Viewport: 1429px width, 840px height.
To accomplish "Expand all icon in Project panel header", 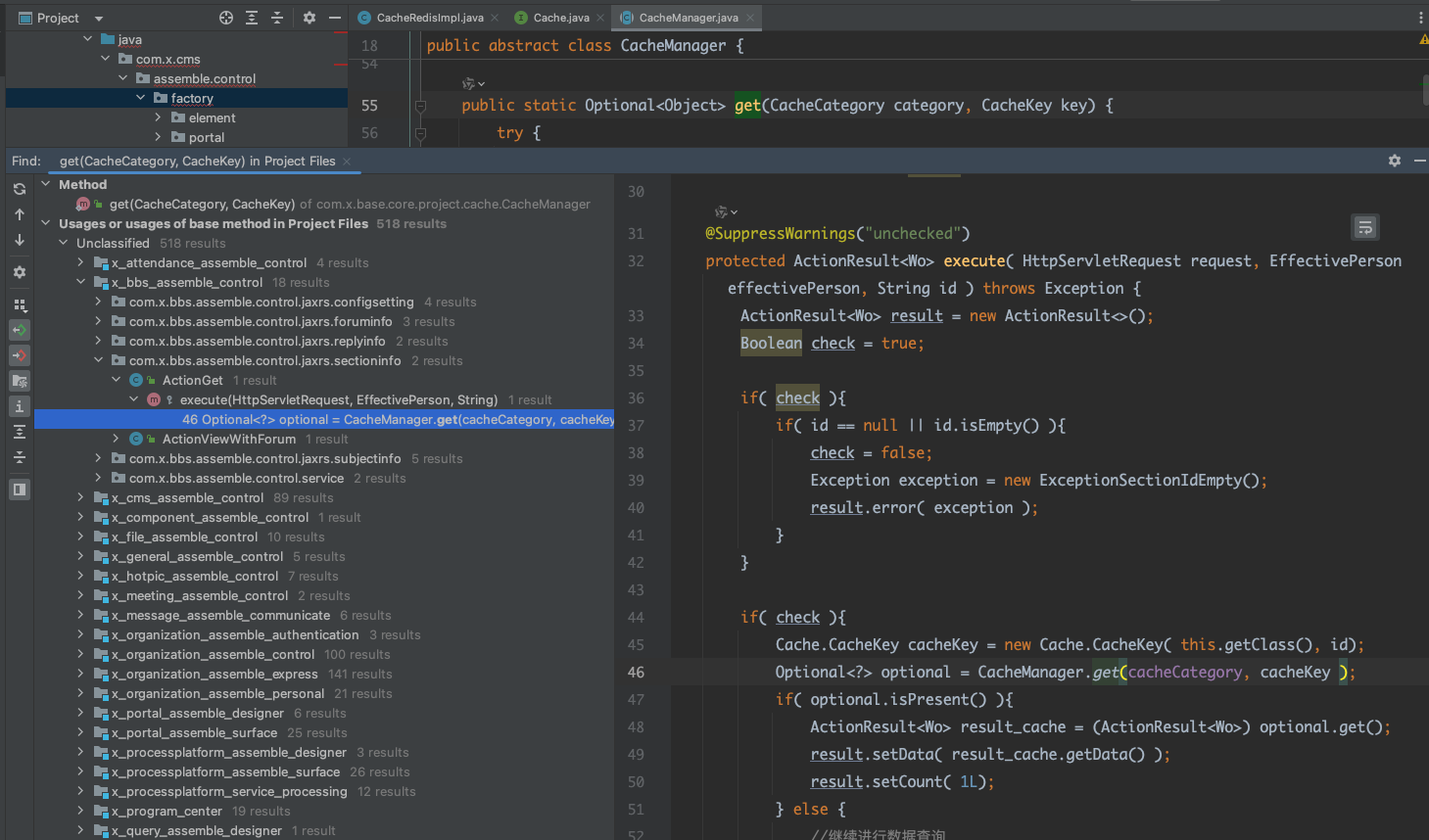I will (252, 18).
